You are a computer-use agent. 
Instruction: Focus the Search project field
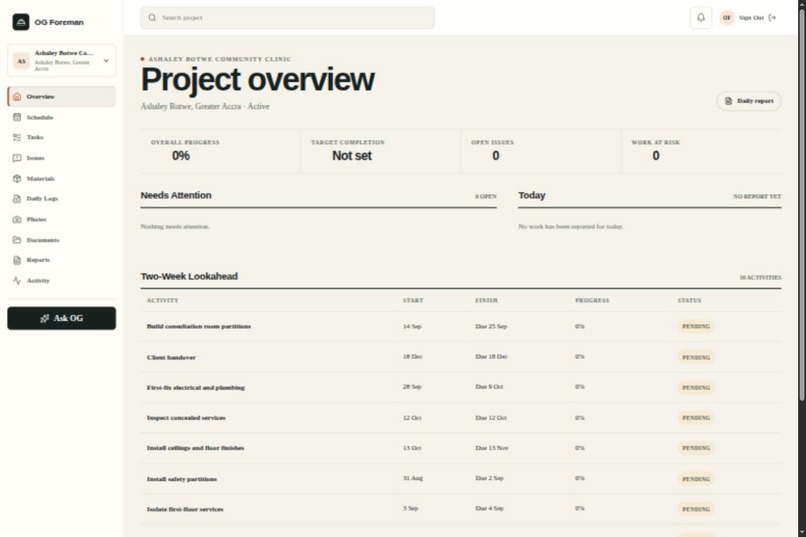[287, 17]
